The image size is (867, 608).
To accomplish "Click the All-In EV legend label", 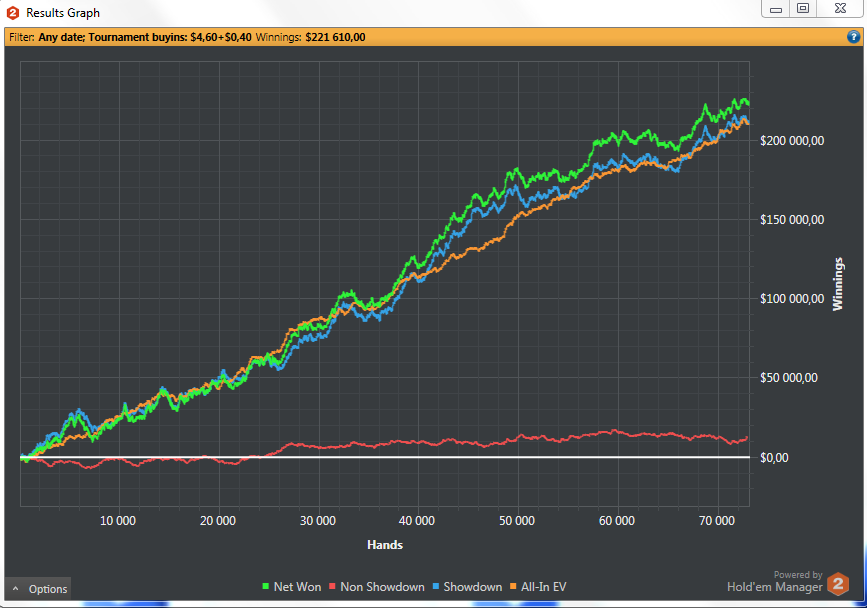I will (x=544, y=587).
